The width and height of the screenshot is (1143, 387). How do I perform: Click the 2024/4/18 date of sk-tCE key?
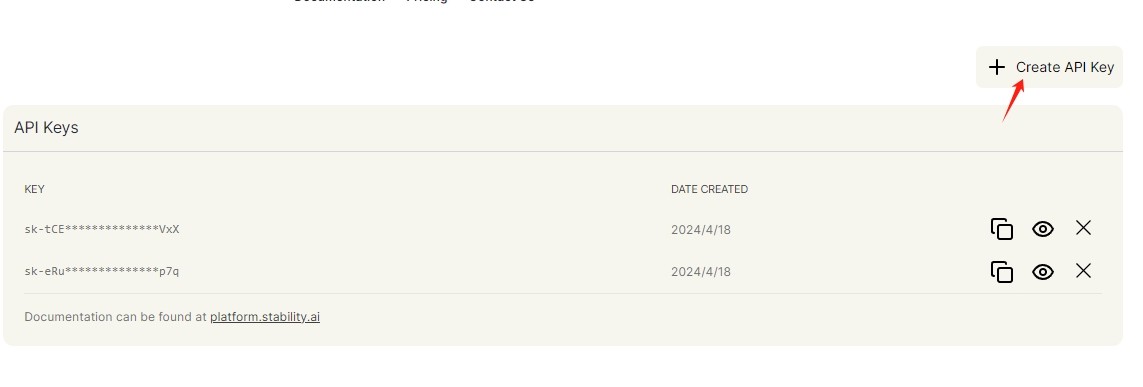coord(701,230)
